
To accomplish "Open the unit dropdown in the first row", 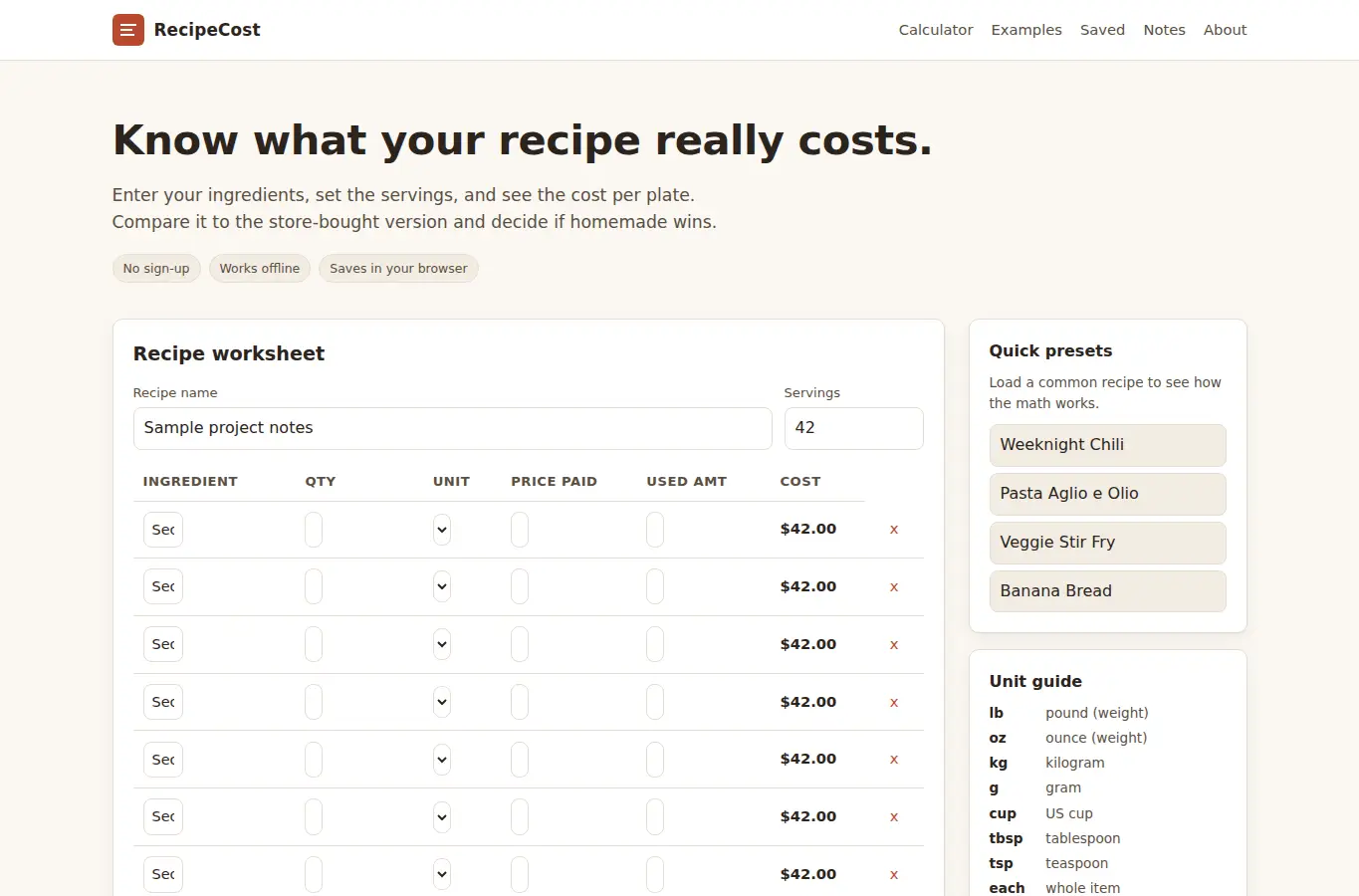I will click(442, 530).
